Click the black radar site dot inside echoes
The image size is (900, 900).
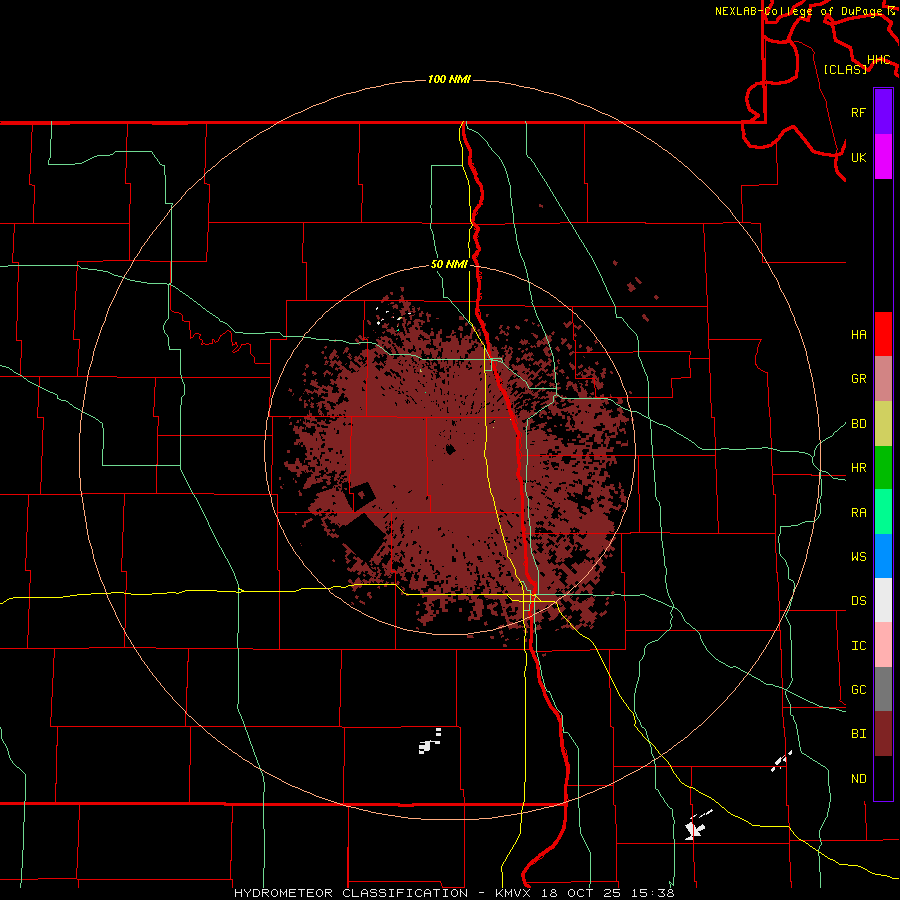450,449
